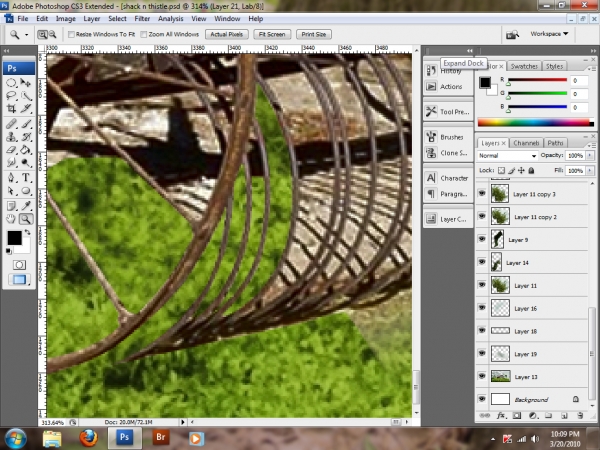
Task: Open the Opacity slider arrow
Action: click(x=590, y=155)
